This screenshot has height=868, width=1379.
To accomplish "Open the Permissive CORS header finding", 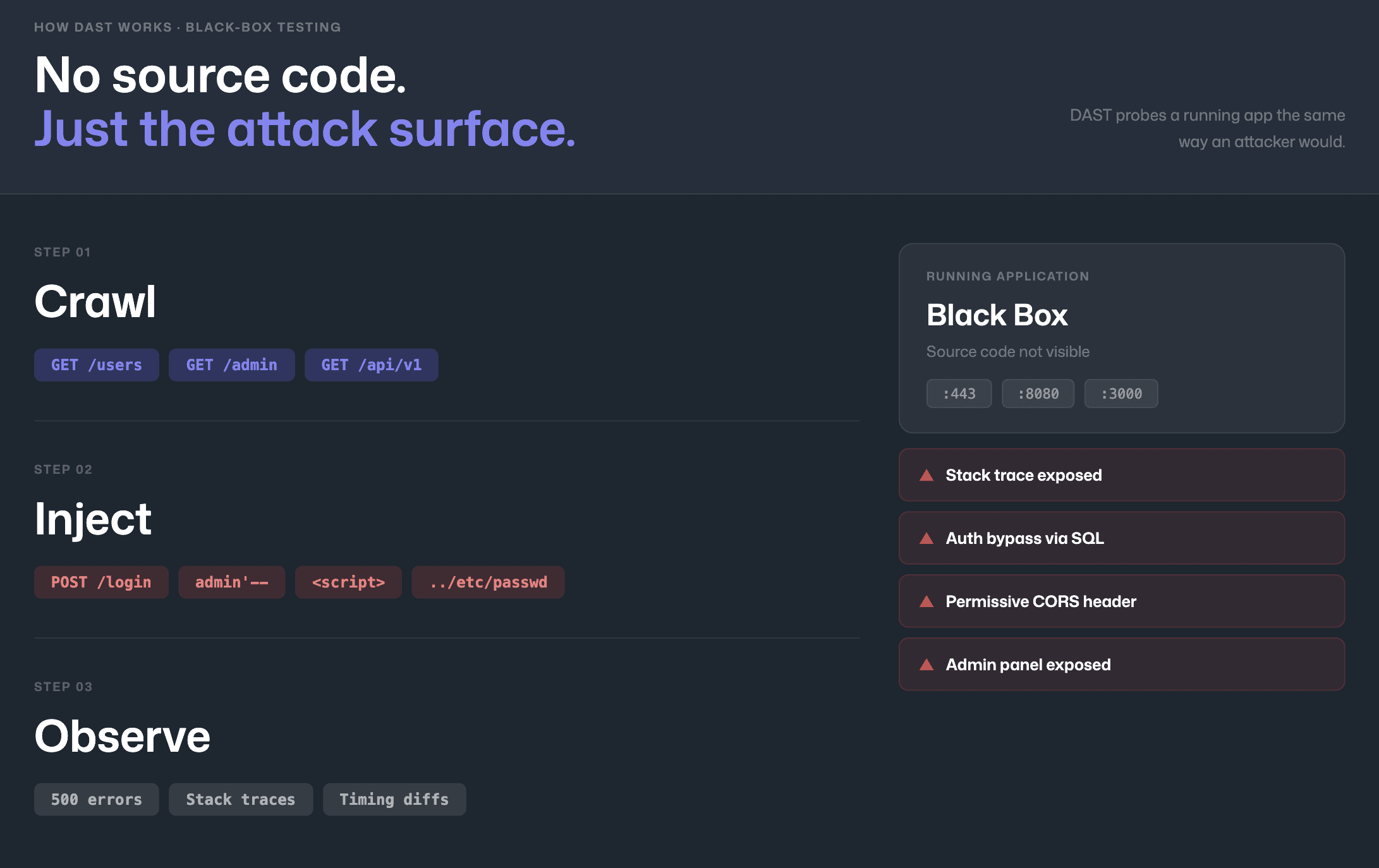I will 1122,601.
